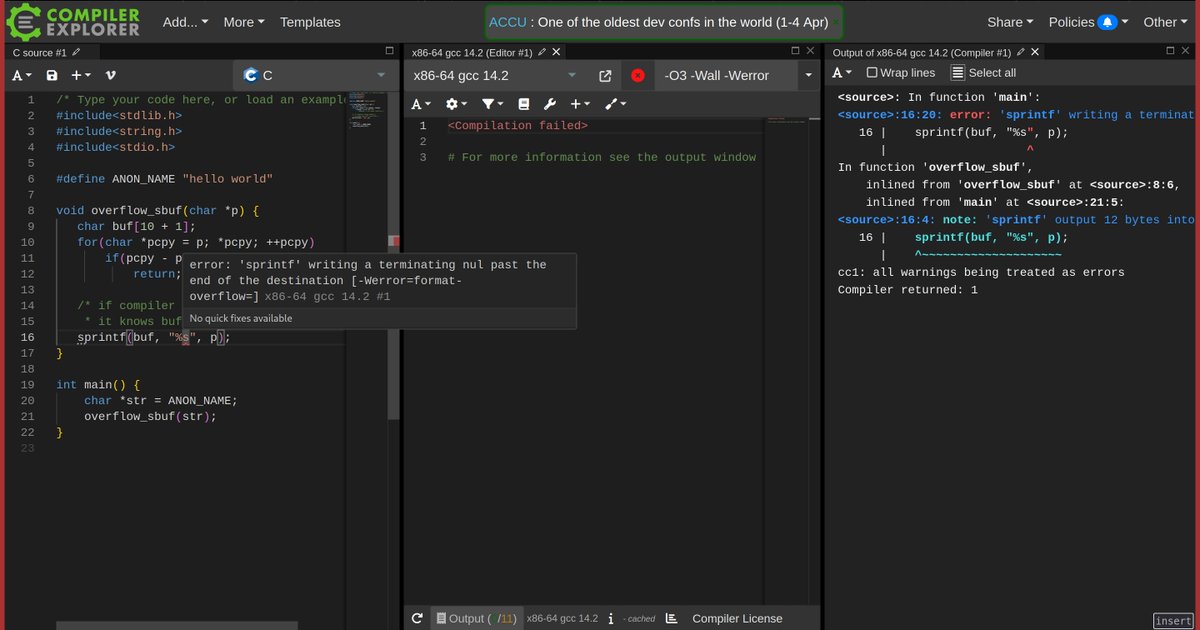Viewport: 1200px width, 630px height.
Task: Open output pane font size dropdown
Action: 843,72
